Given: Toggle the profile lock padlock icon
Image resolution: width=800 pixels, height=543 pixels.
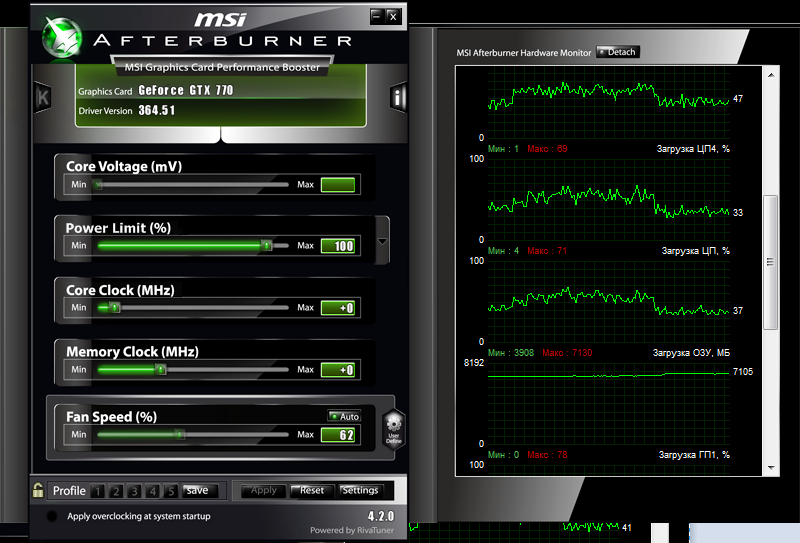Looking at the screenshot, I should 38,490.
